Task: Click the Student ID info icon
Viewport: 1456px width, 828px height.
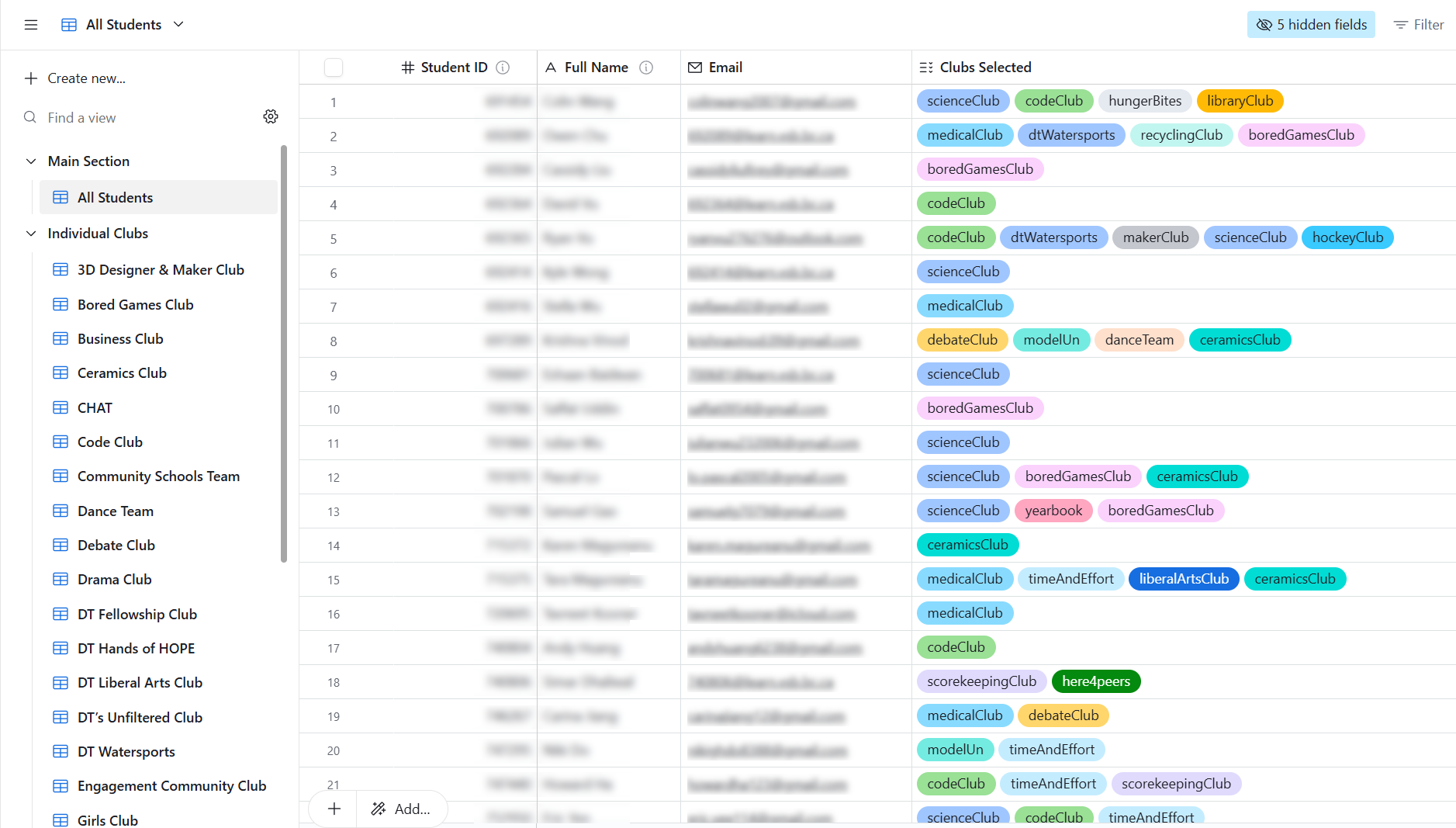Action: tap(503, 68)
